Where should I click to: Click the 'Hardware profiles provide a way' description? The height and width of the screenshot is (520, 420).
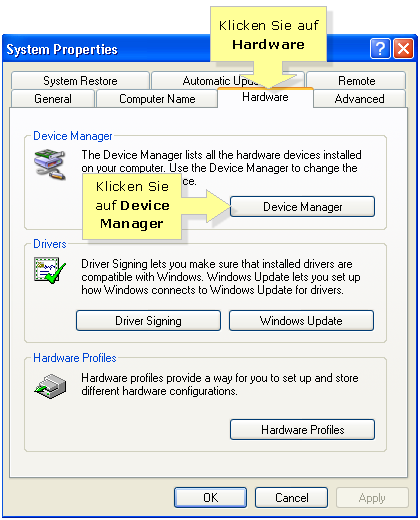click(220, 384)
